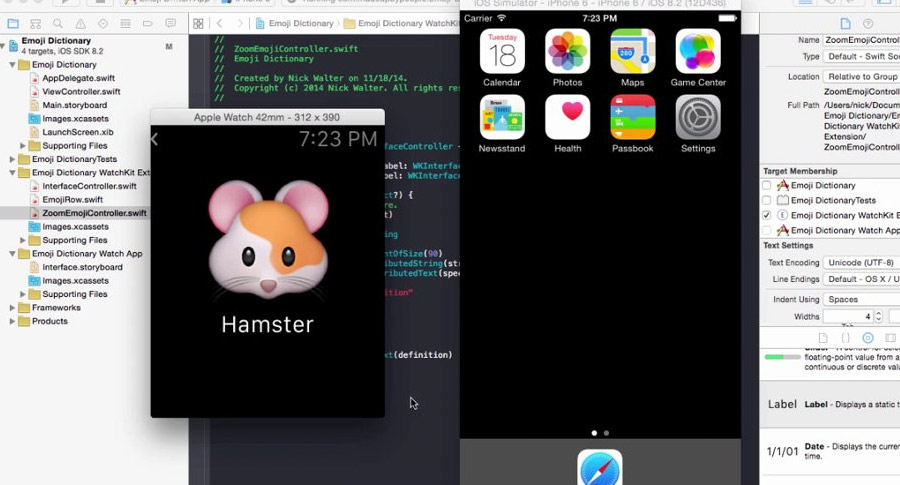Show the File Template library icon
This screenshot has height=485, width=900.
(x=823, y=337)
